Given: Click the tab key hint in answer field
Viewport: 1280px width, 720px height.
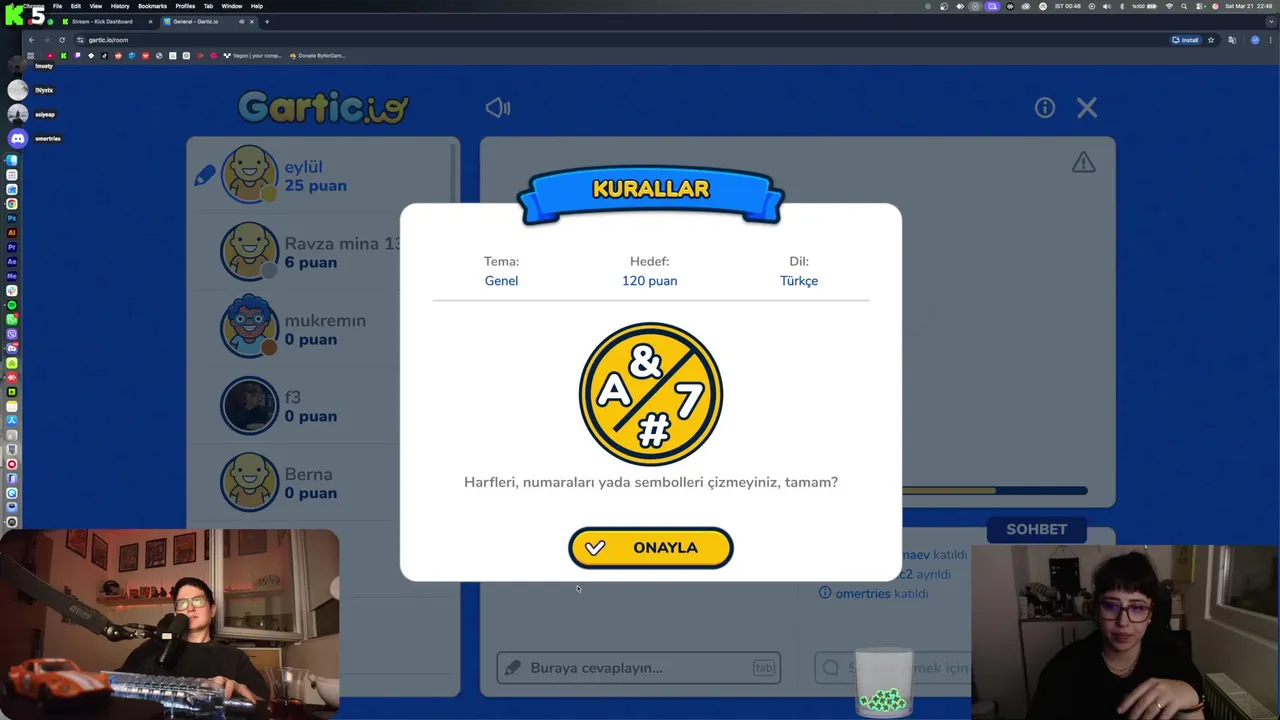Looking at the screenshot, I should [x=764, y=668].
